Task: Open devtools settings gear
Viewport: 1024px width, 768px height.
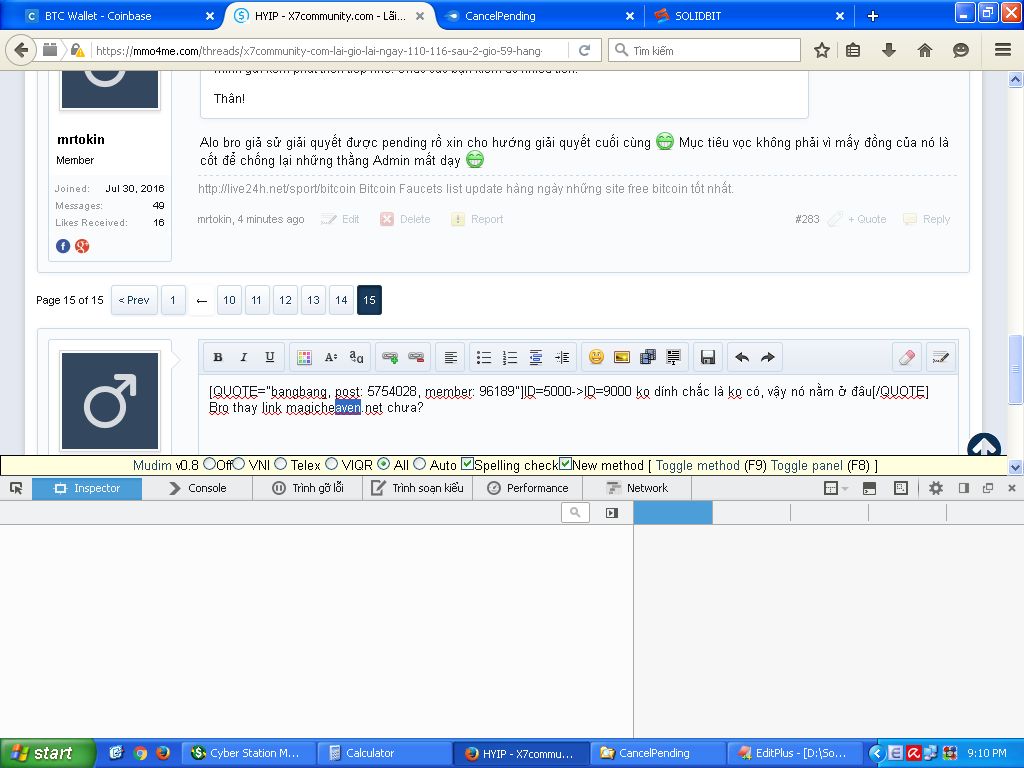Action: click(x=936, y=488)
